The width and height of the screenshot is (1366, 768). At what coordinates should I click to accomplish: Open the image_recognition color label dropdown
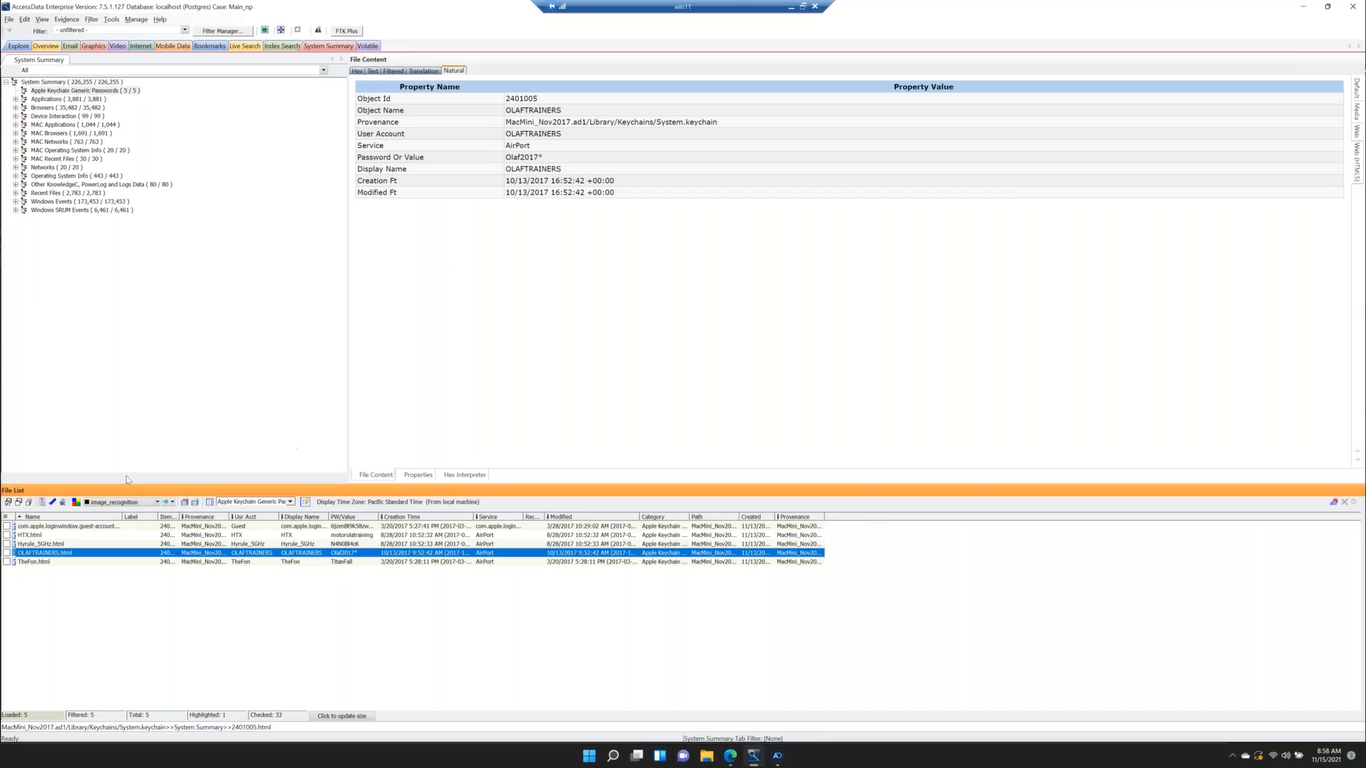(157, 502)
